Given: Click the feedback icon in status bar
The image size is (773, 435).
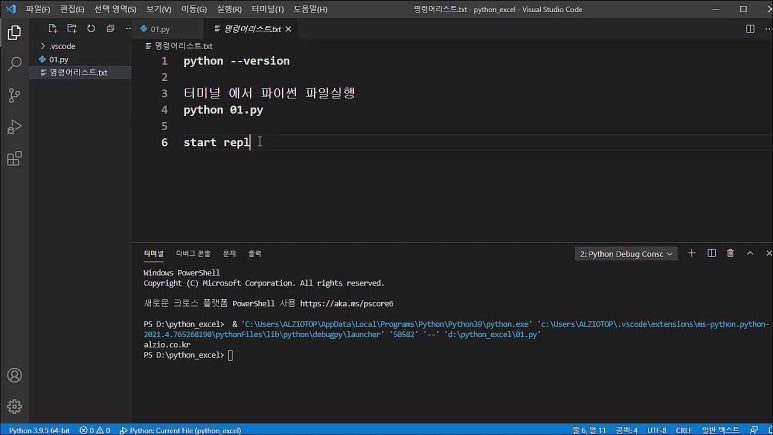Looking at the screenshot, I should (754, 430).
